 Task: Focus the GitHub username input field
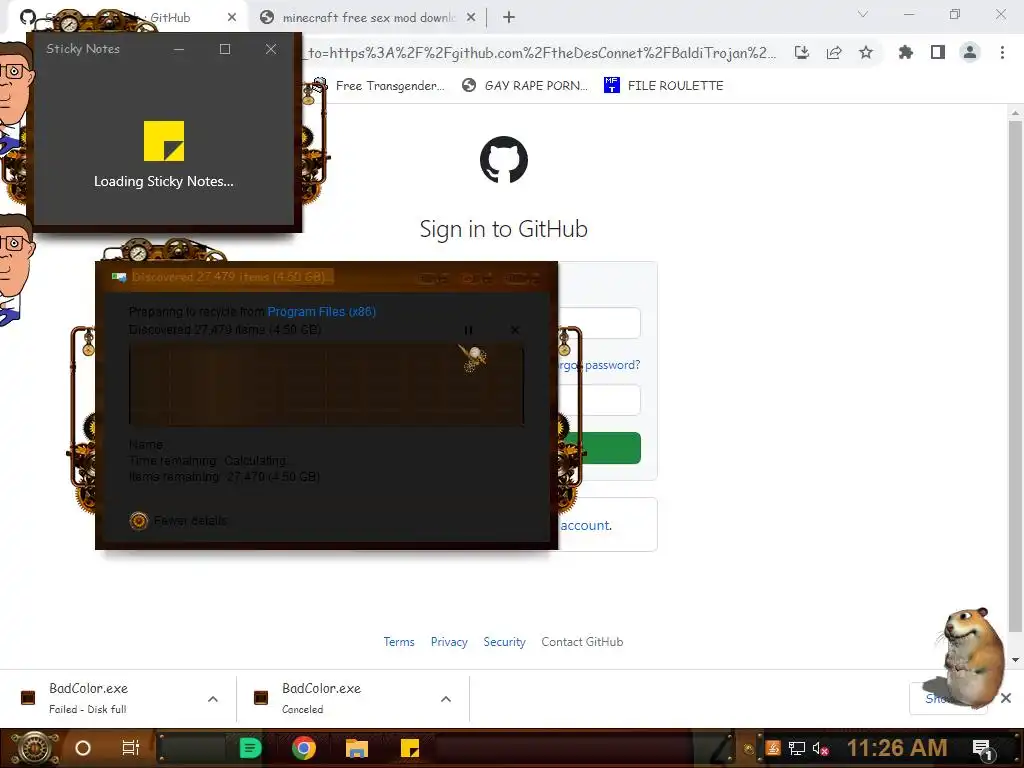pos(599,323)
